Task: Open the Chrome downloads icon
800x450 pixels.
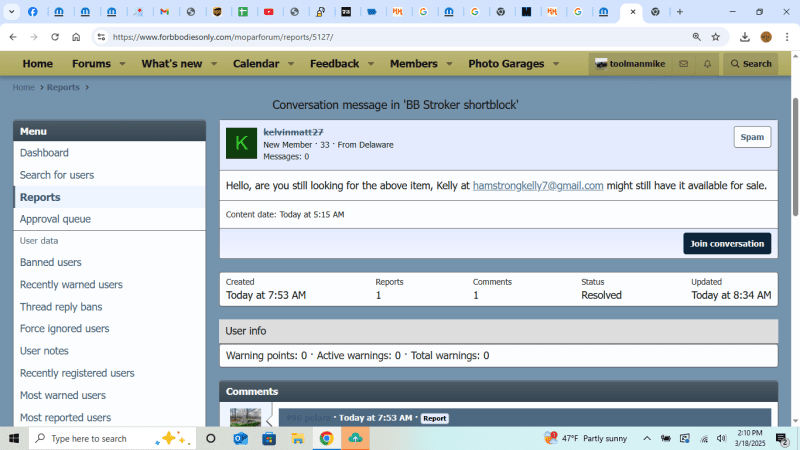Action: [x=745, y=37]
